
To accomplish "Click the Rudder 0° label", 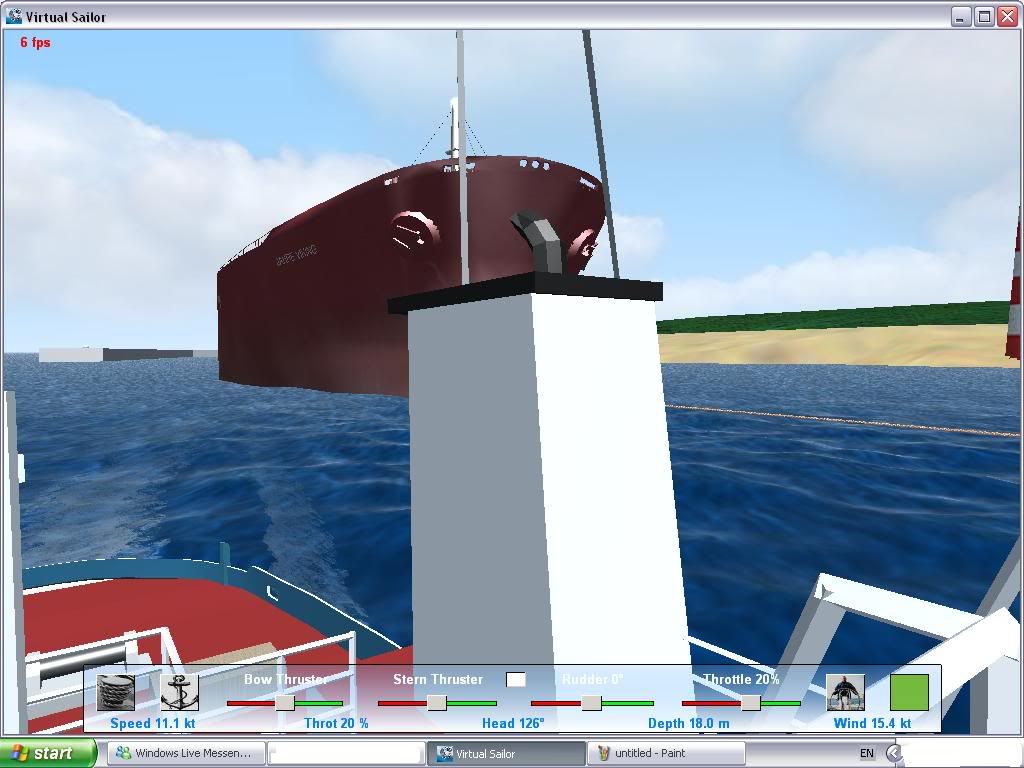I will (x=592, y=679).
